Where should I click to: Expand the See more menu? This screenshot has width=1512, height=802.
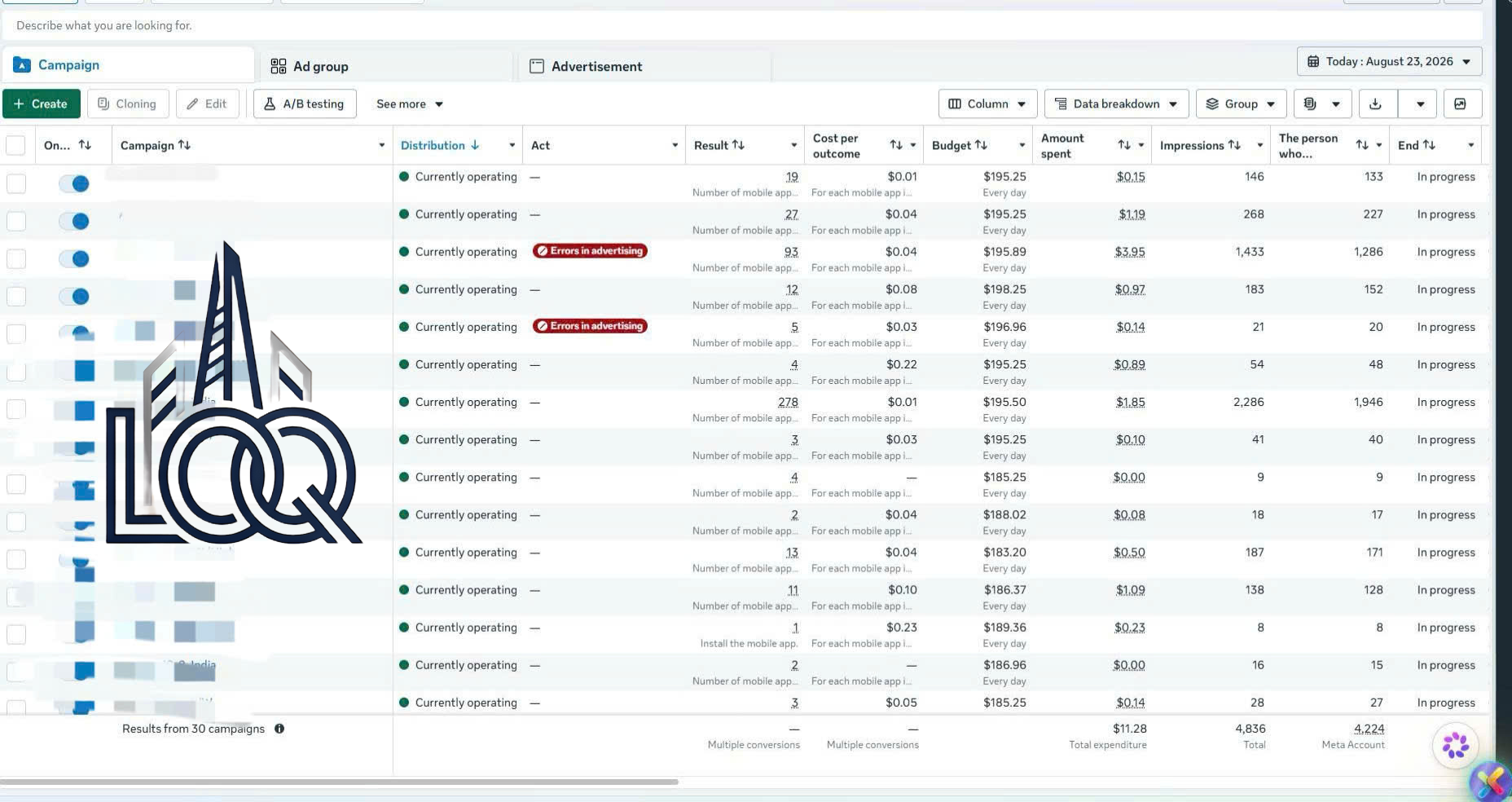click(x=410, y=104)
